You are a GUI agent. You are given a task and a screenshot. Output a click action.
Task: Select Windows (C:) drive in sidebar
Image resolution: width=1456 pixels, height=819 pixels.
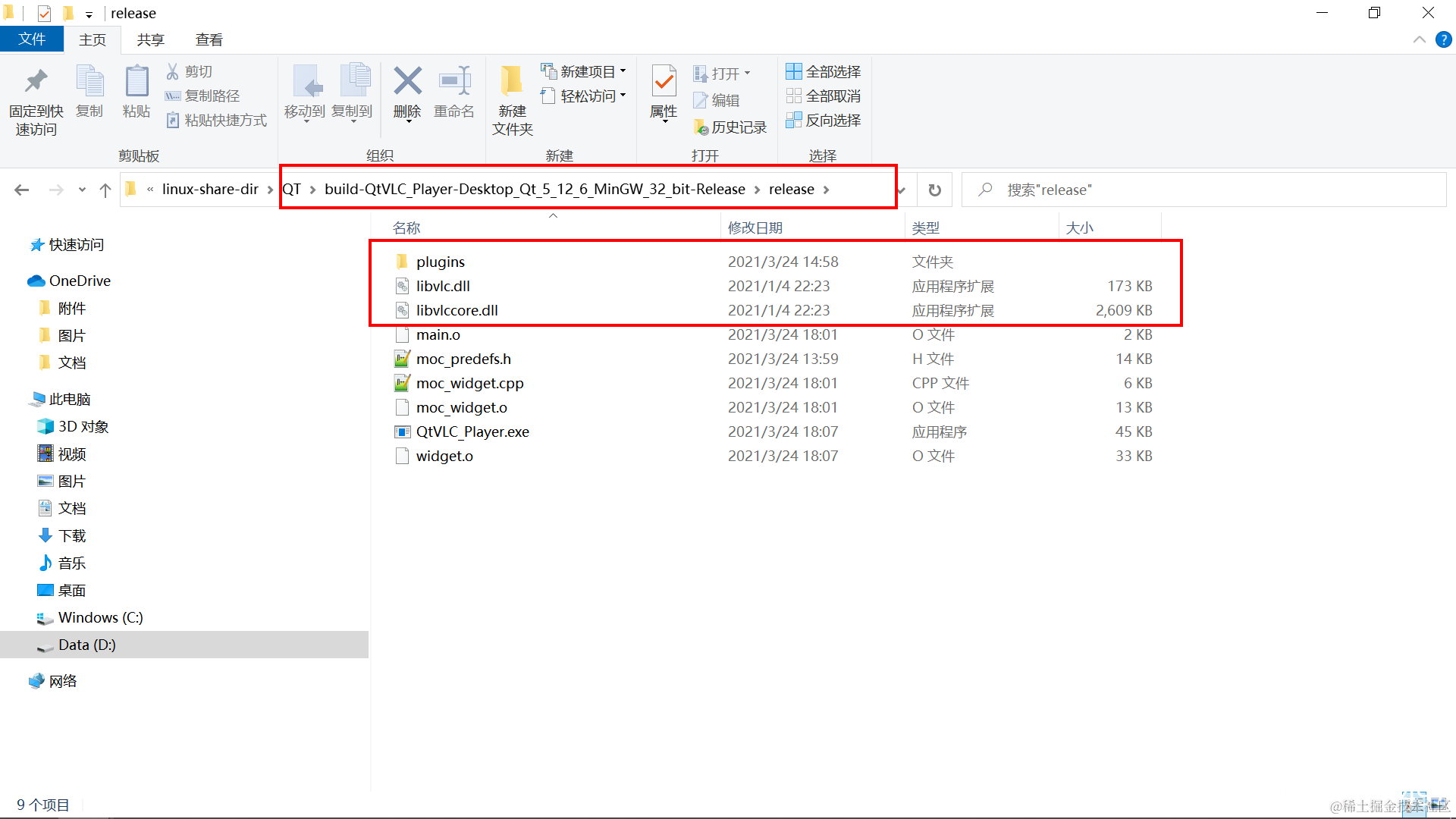coord(100,617)
